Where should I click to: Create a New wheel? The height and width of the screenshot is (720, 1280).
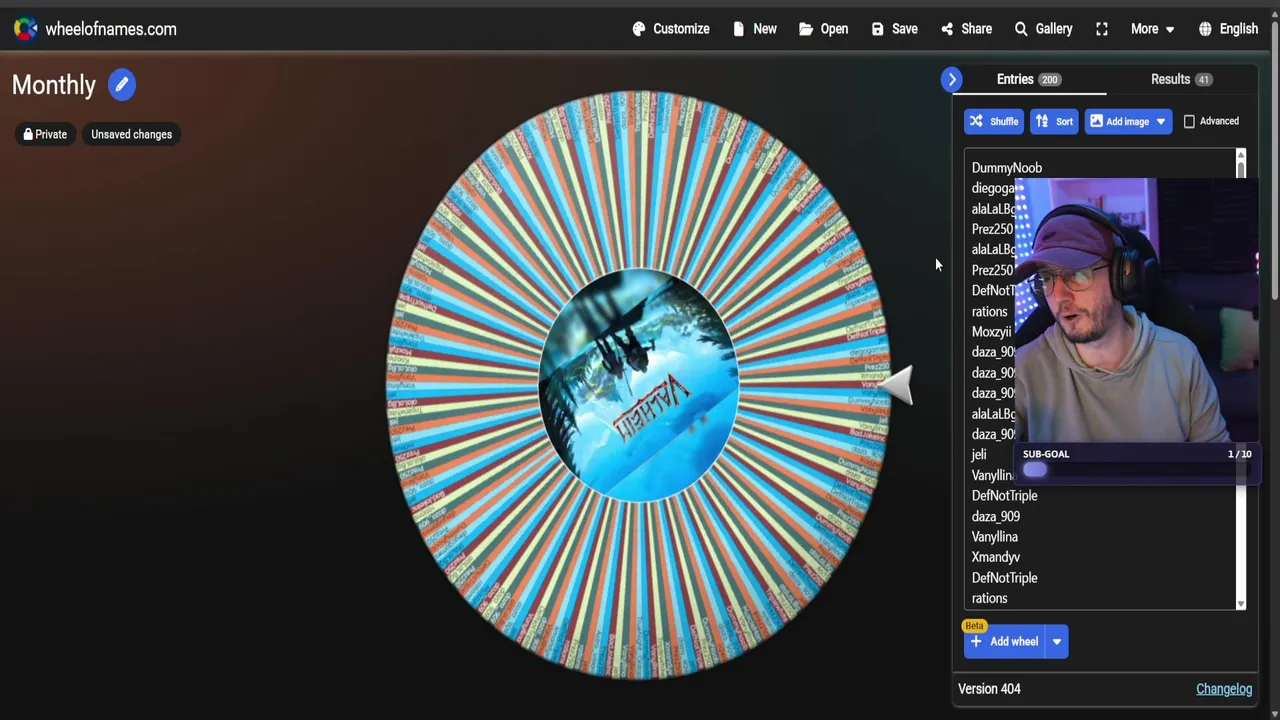[755, 29]
